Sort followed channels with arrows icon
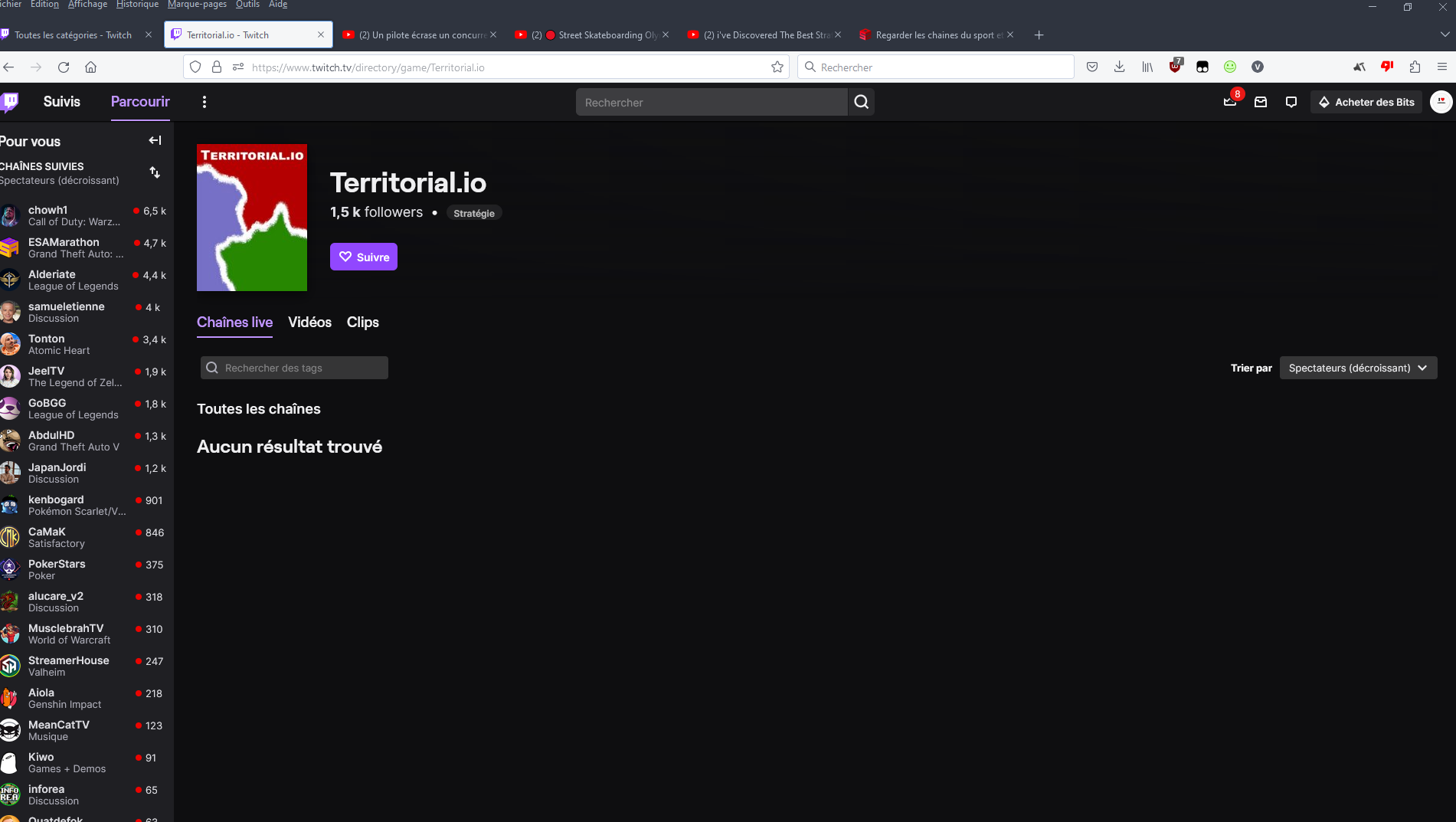Screen dimensions: 1456x822 point(155,172)
